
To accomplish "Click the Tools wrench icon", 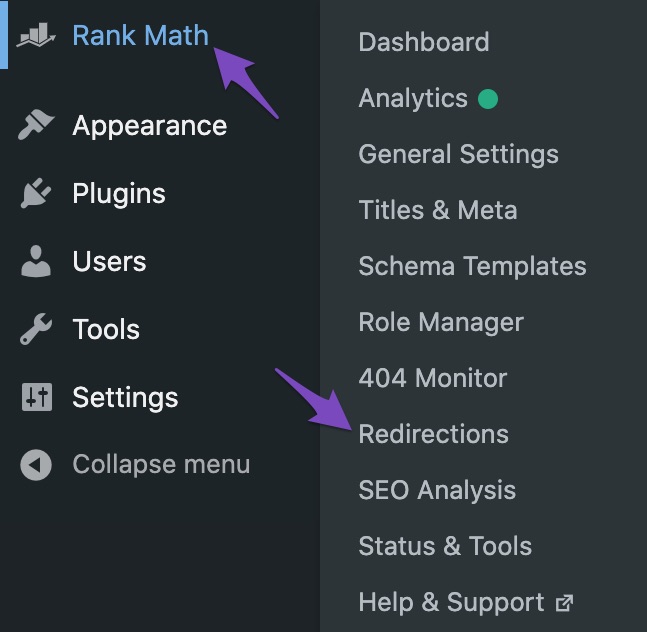I will point(36,330).
